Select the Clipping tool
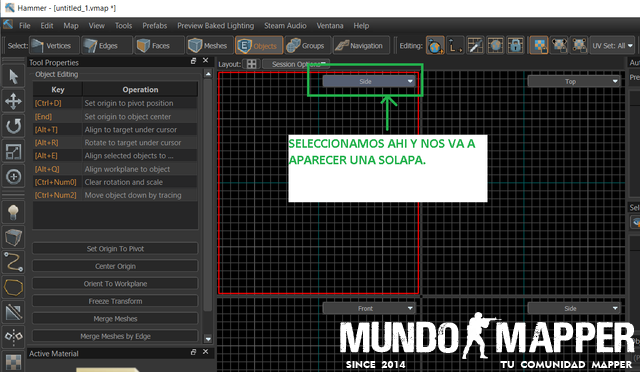This screenshot has width=640, height=372. pos(13,312)
